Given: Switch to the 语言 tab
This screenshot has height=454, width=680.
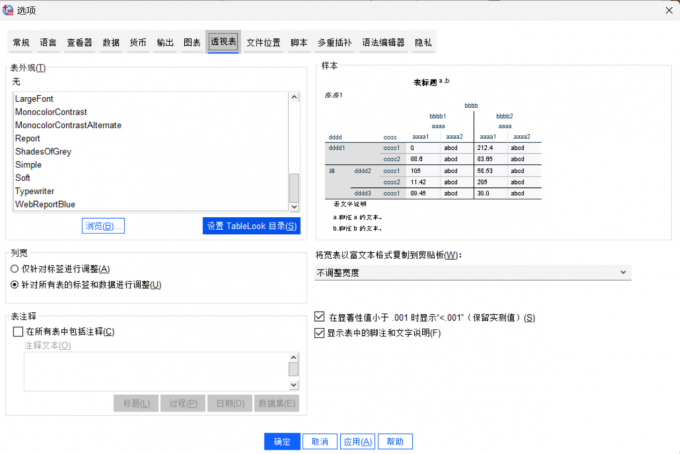Looking at the screenshot, I should pyautogui.click(x=48, y=42).
